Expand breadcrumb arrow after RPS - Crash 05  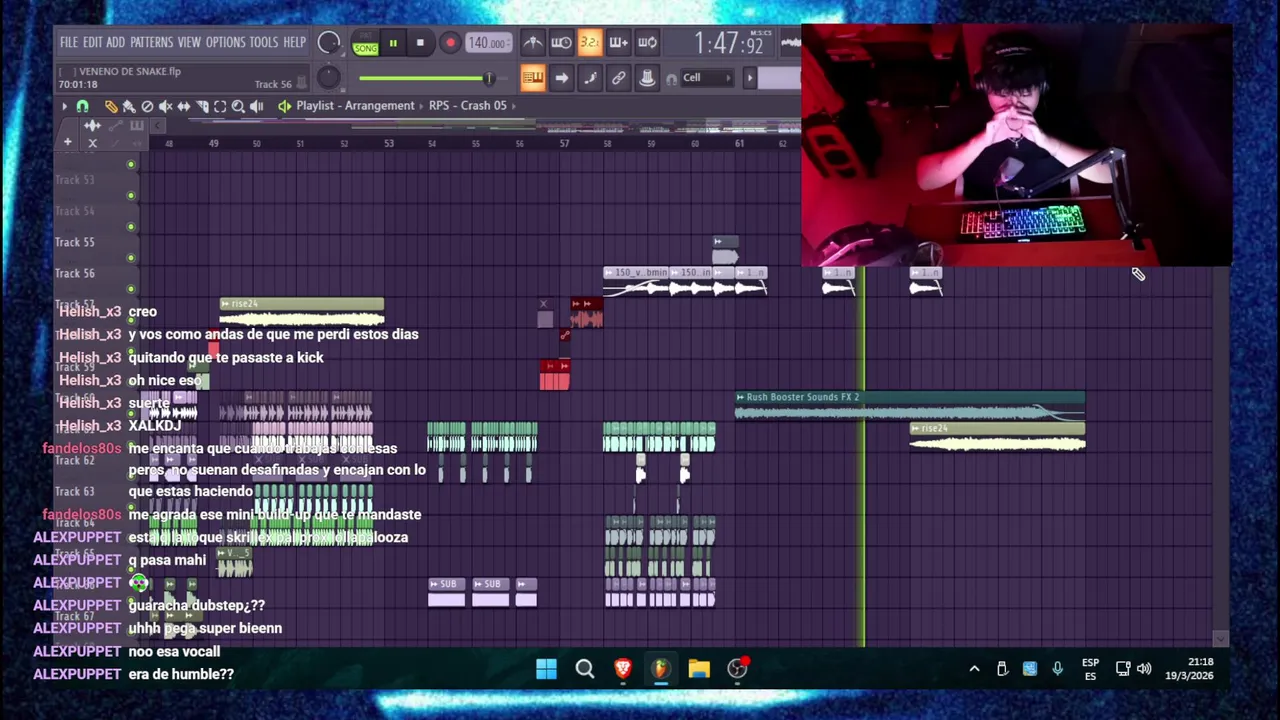coord(513,106)
